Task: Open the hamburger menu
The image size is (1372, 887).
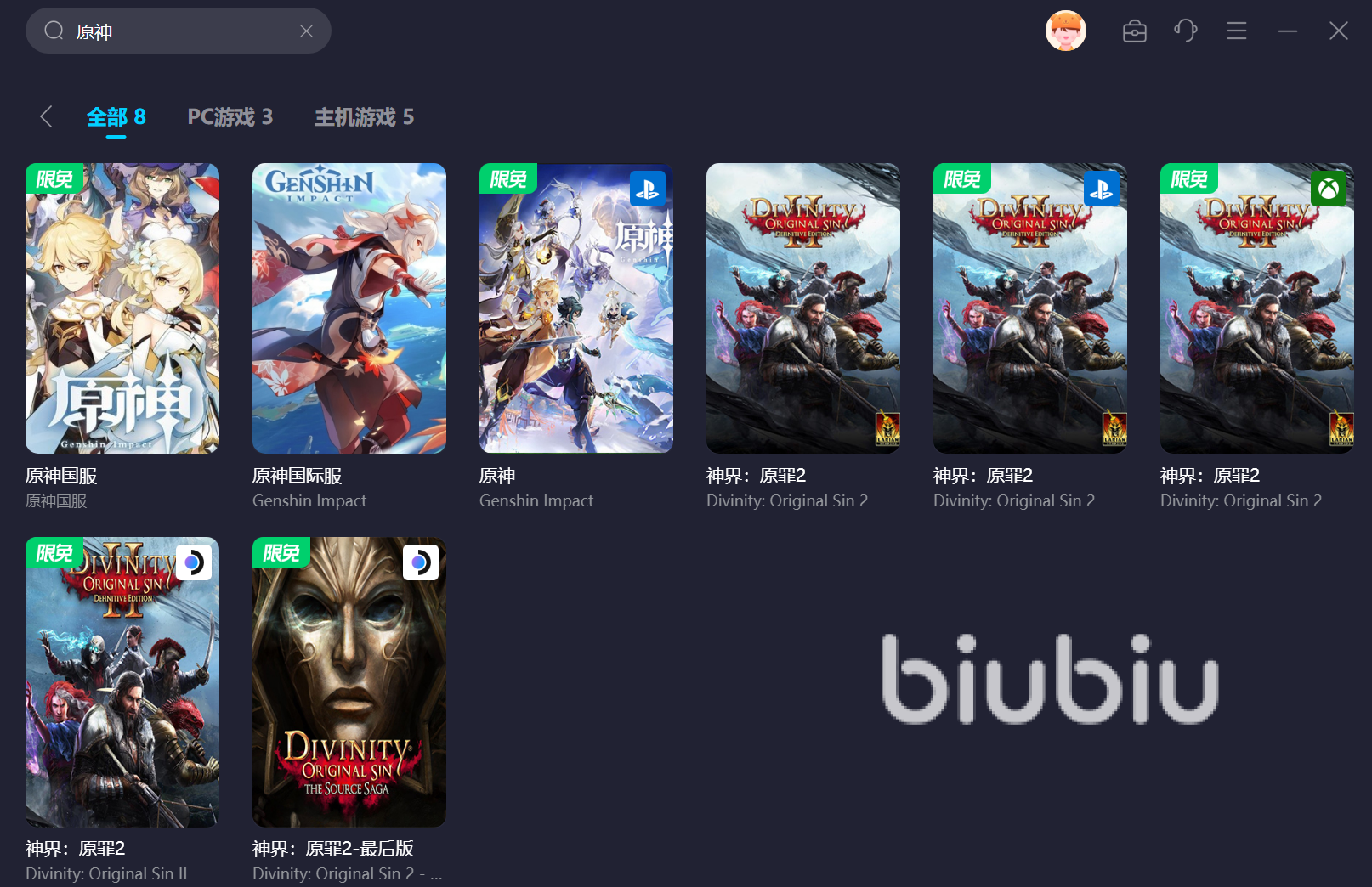Action: (1237, 31)
